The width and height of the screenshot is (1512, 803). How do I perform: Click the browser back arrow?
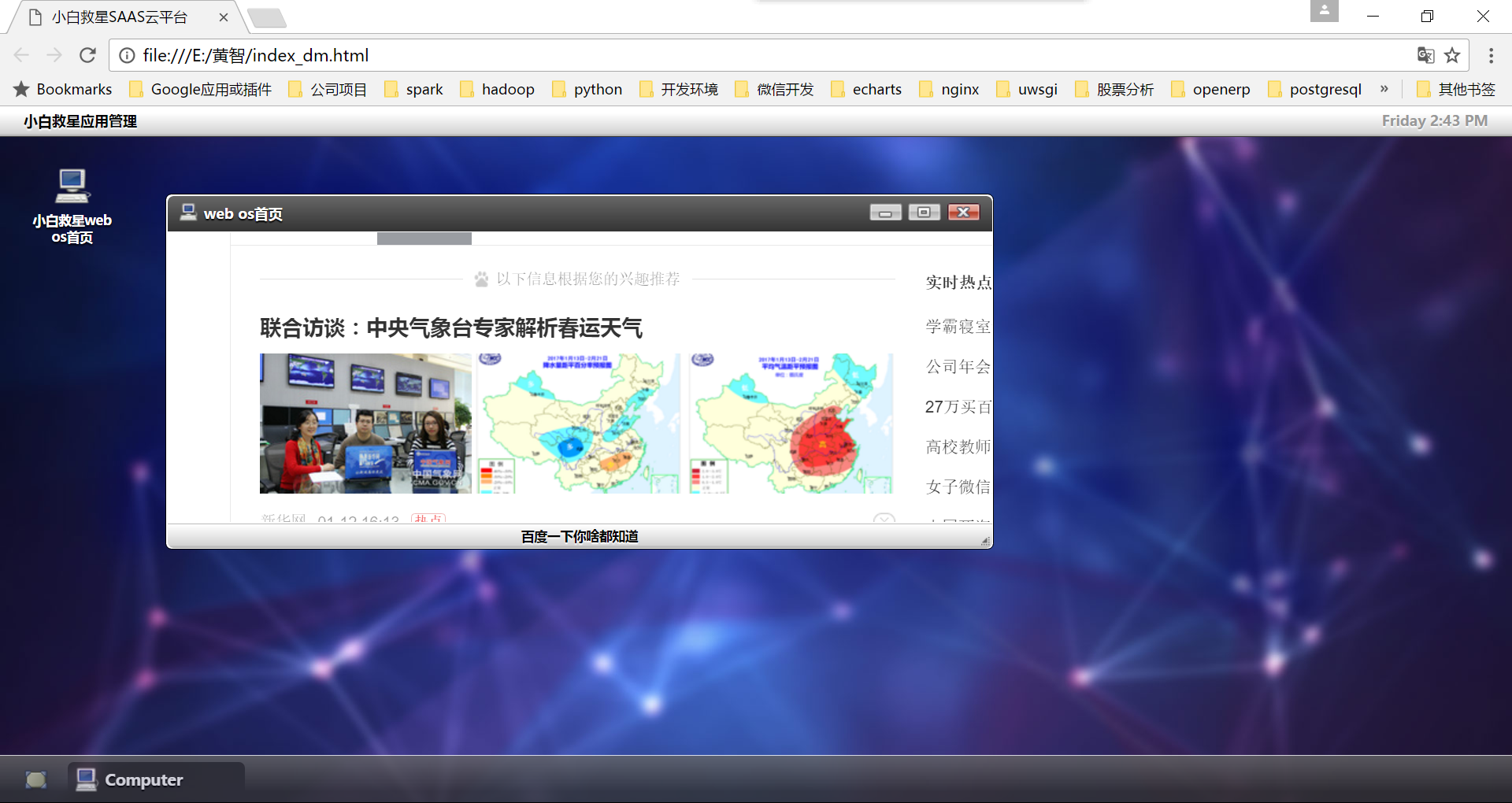(x=21, y=55)
